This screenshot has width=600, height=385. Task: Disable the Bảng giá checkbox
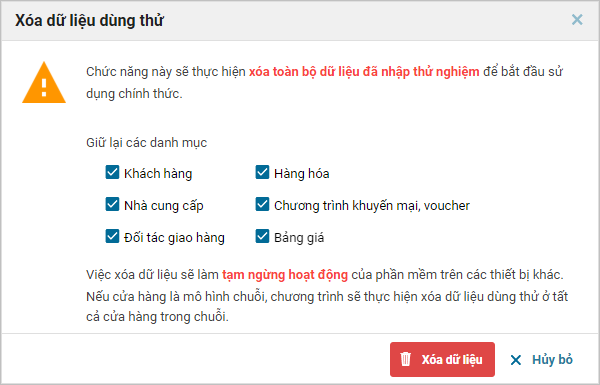pos(262,237)
